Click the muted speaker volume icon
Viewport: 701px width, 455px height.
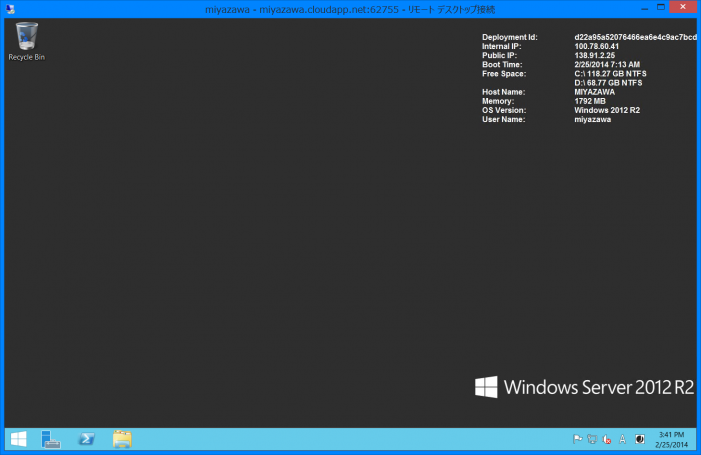point(607,439)
